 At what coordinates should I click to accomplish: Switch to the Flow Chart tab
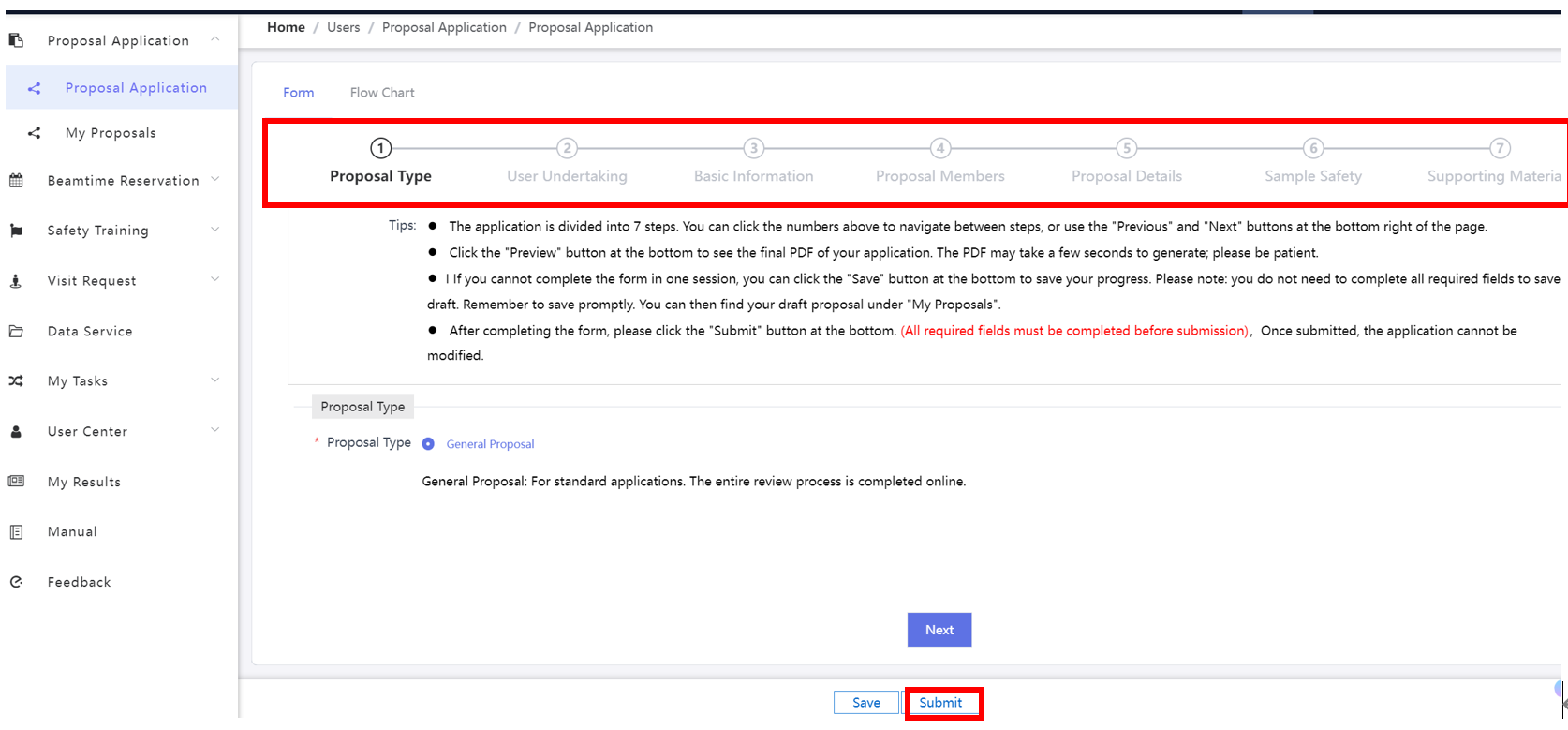coord(382,93)
